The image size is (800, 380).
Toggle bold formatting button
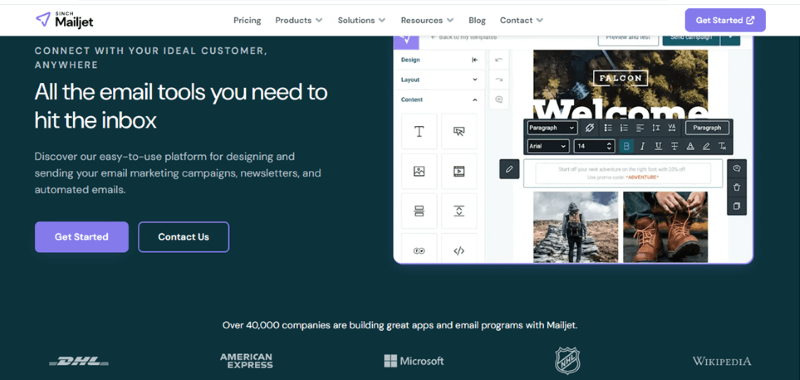pos(627,146)
